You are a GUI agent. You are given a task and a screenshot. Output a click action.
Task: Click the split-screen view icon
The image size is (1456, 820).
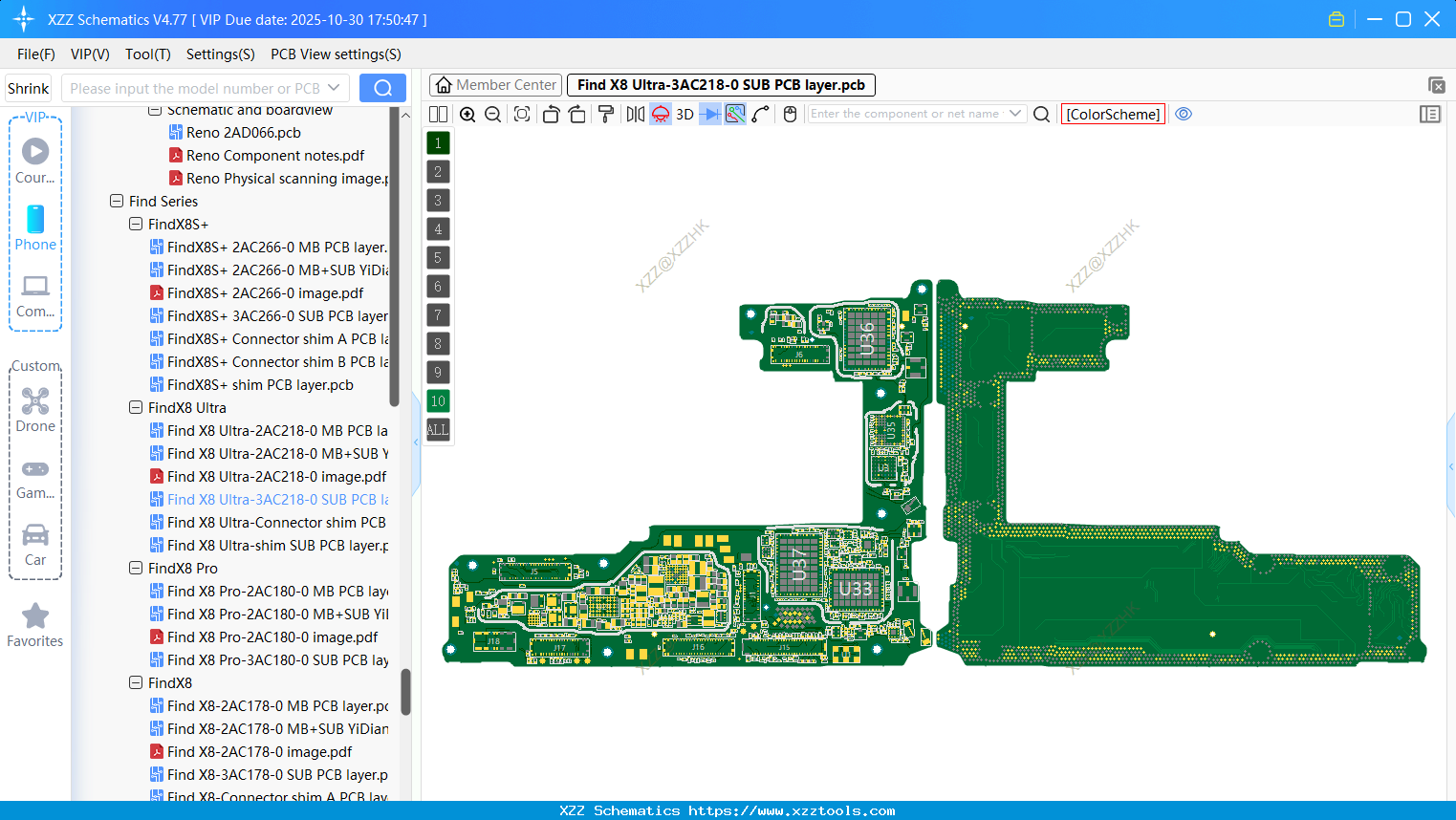pos(439,114)
